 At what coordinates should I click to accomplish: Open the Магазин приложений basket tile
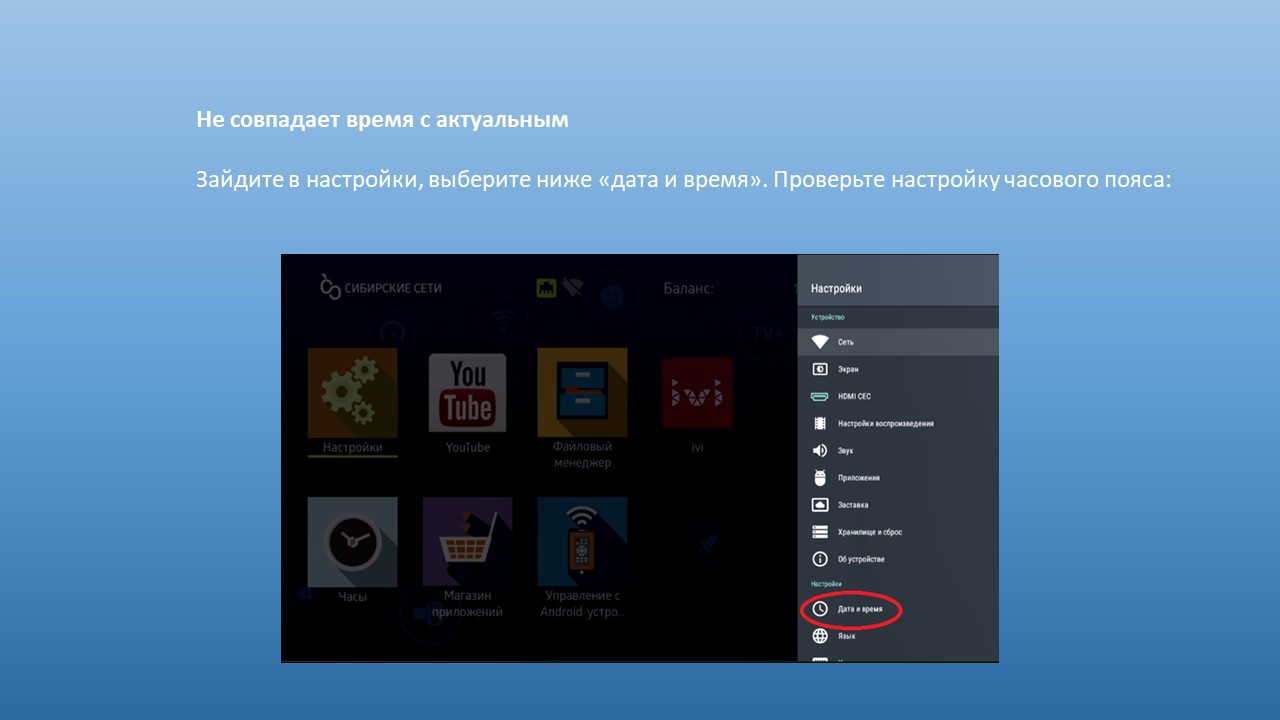pos(467,542)
